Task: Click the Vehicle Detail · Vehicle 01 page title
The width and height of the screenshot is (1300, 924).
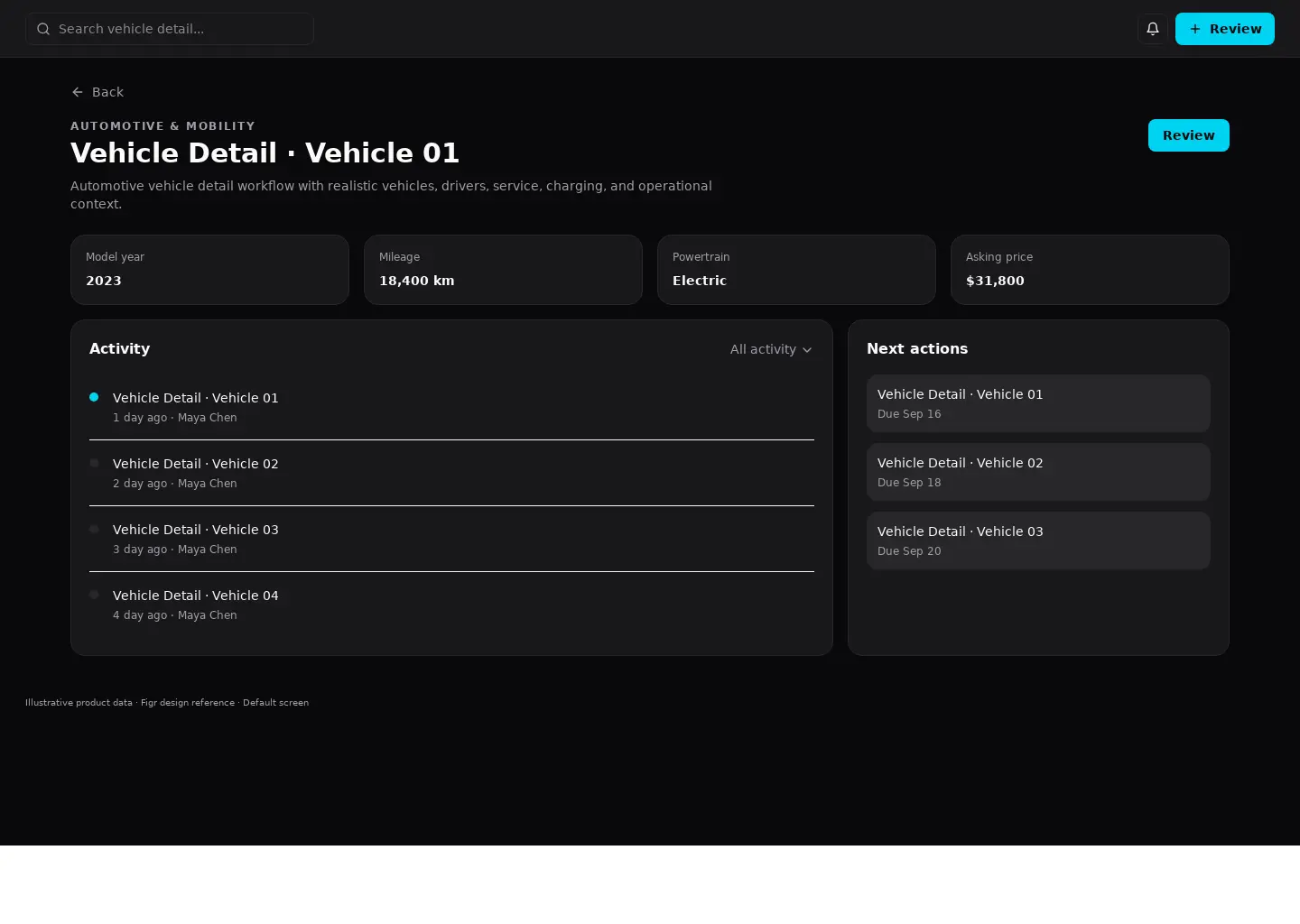Action: tap(265, 153)
